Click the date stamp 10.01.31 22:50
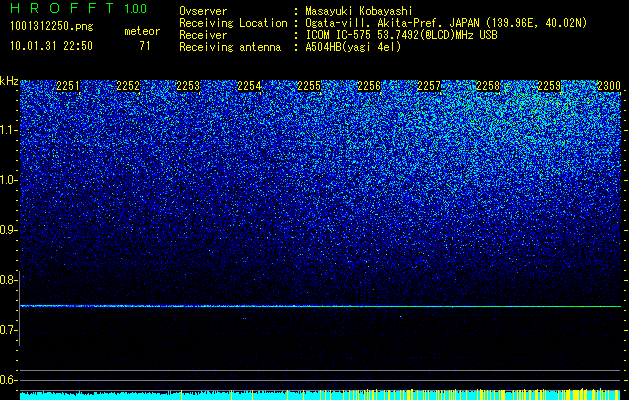The height and width of the screenshot is (400, 629). 52,46
